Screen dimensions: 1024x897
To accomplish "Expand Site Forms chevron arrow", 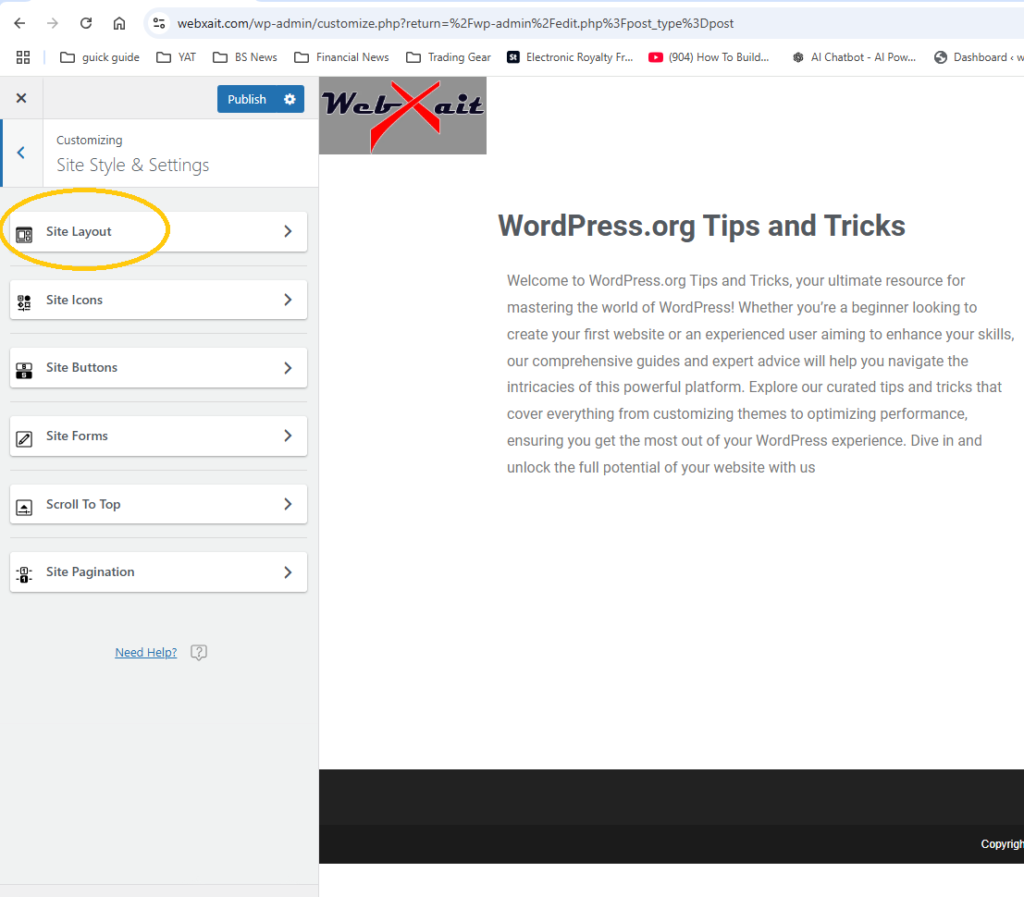I will [288, 435].
